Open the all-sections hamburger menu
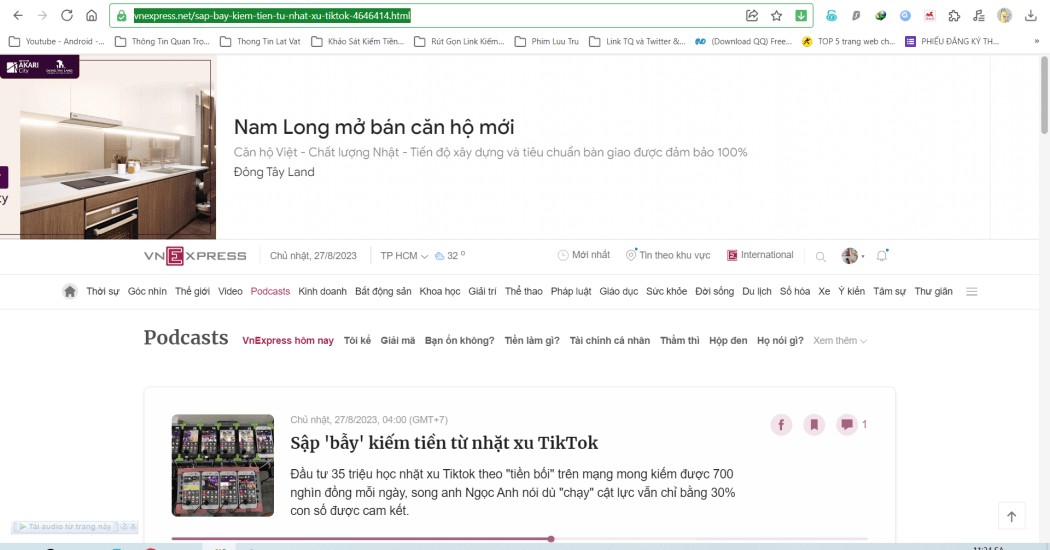This screenshot has height=550, width=1050. 972,291
